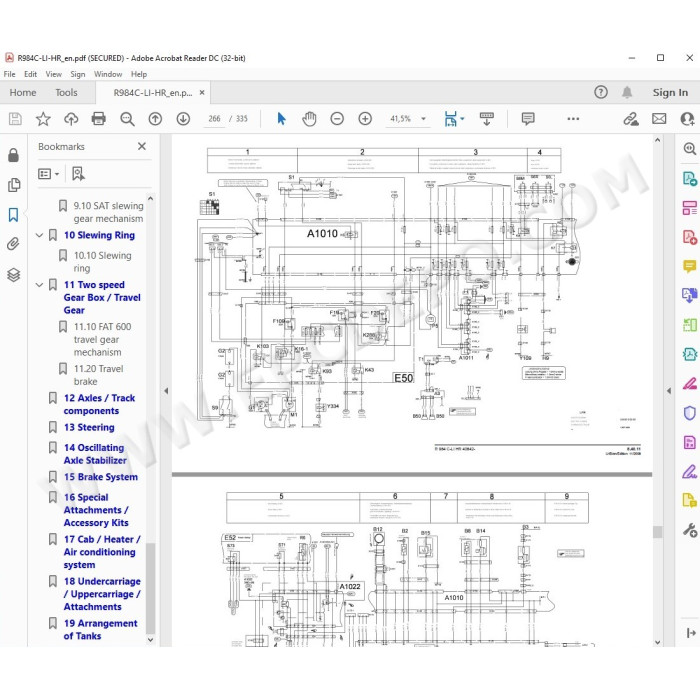
Task: Open zoom level 41,5% dropdown
Action: (x=423, y=119)
